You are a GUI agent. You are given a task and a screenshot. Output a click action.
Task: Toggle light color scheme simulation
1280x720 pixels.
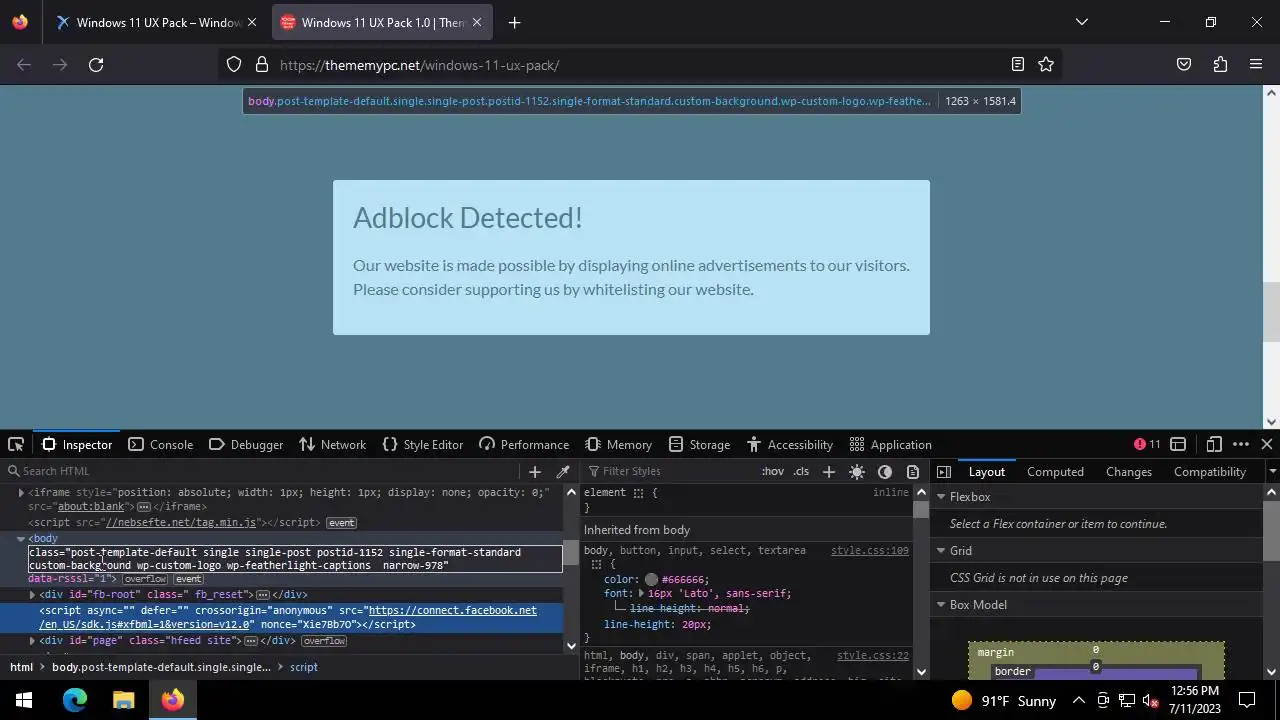[x=857, y=471]
